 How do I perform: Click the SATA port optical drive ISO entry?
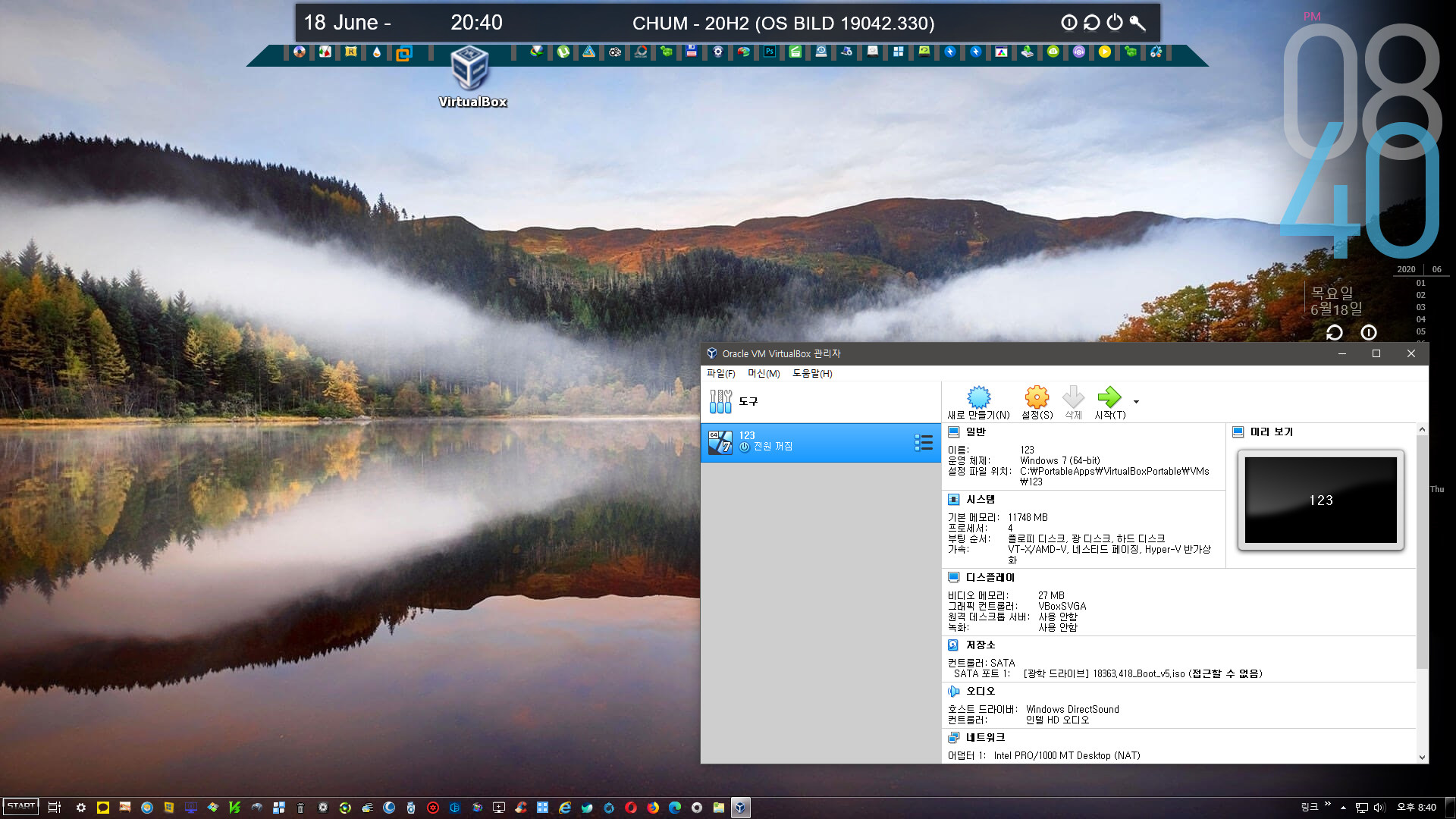point(1142,674)
